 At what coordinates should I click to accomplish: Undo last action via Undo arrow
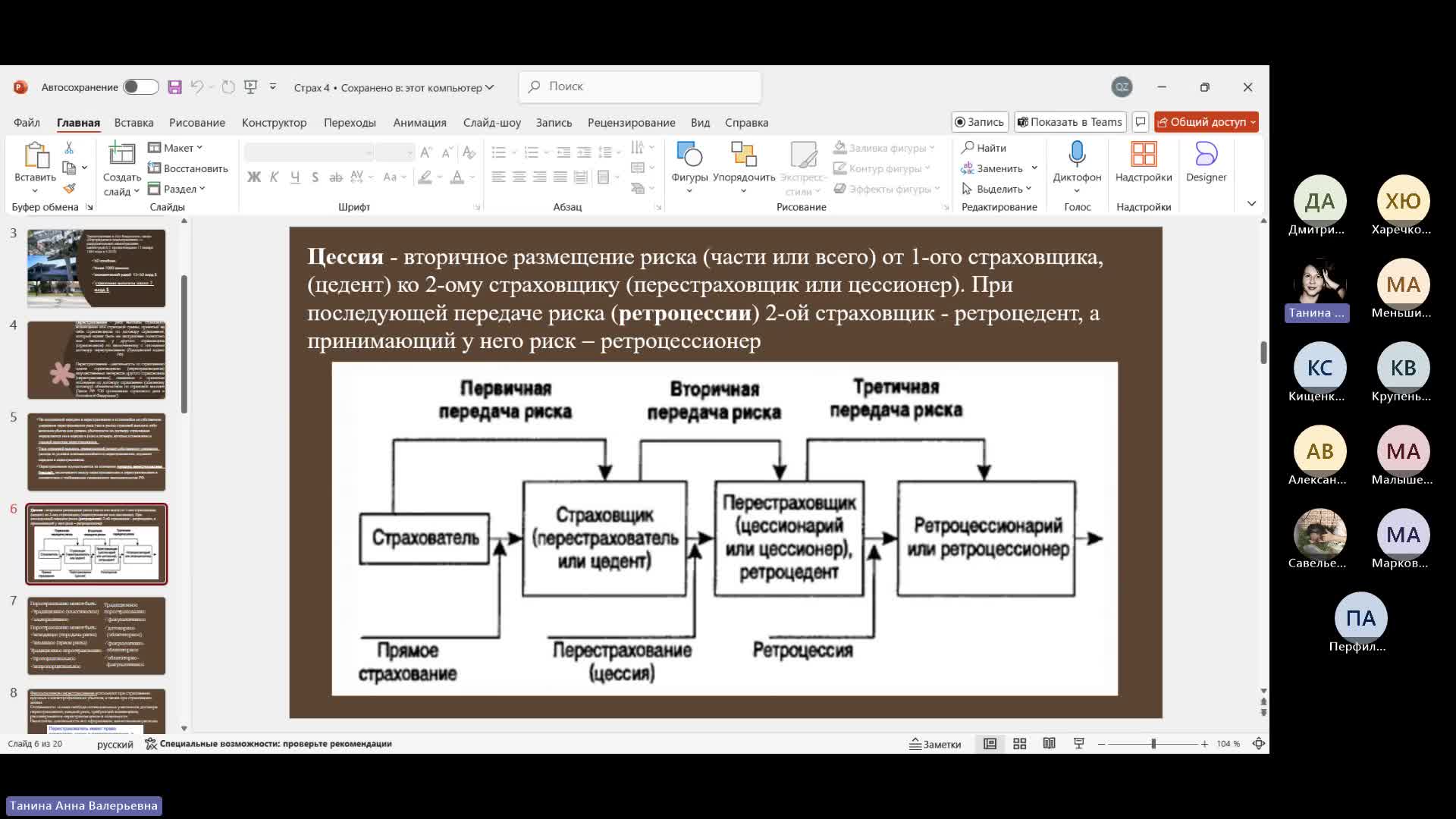(x=196, y=87)
